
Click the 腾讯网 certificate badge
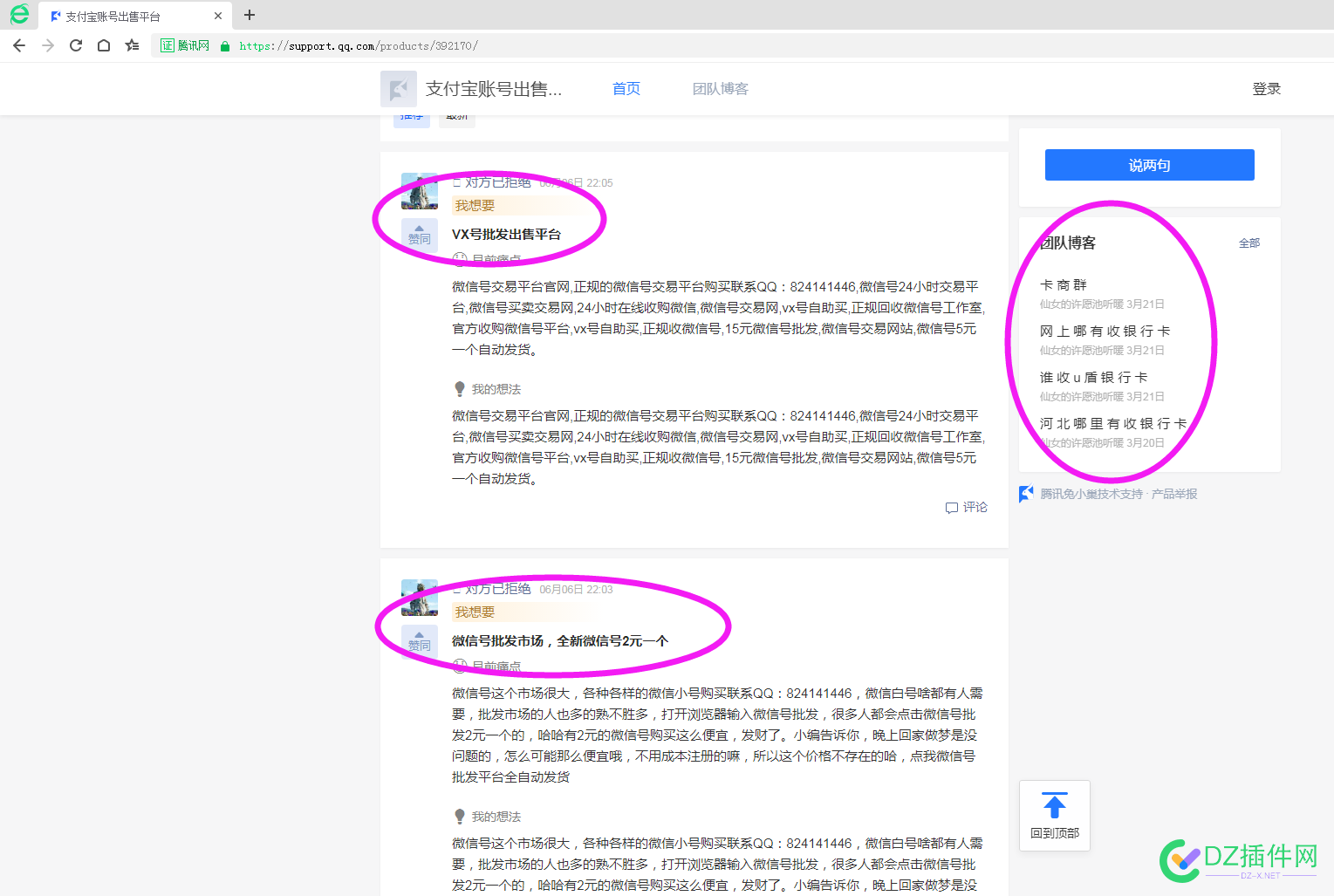(185, 45)
